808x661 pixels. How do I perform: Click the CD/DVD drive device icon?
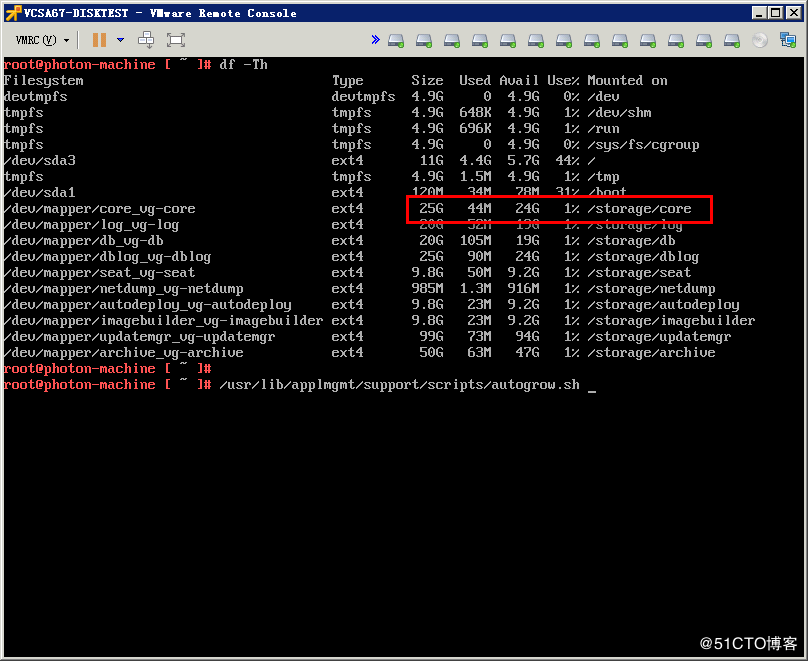coord(760,40)
